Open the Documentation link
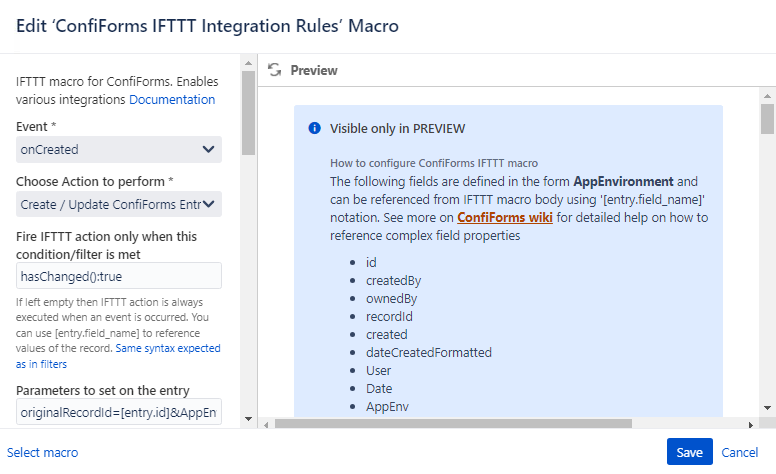776x474 pixels. pos(172,99)
